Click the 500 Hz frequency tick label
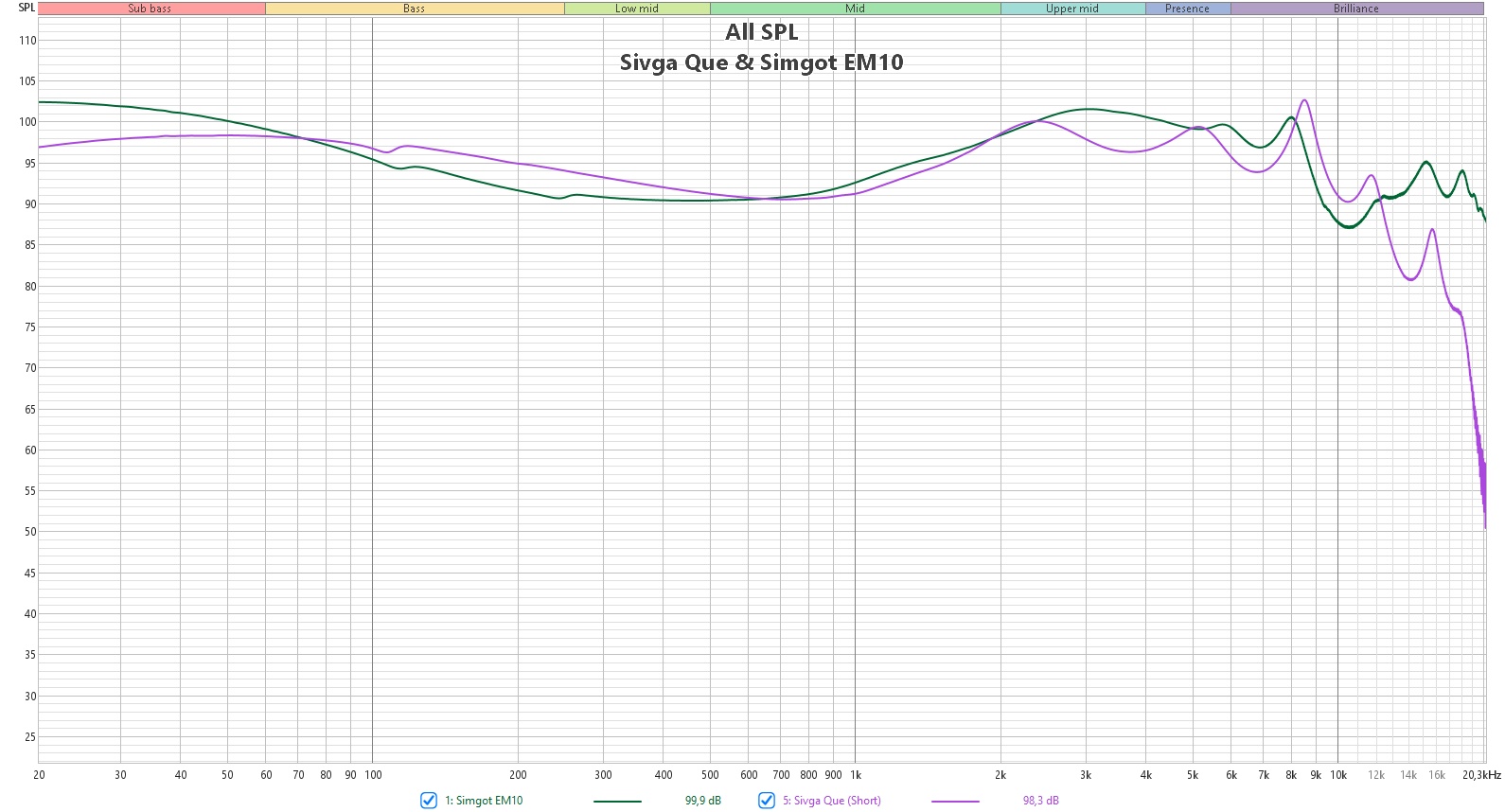1505x812 pixels. (x=710, y=775)
